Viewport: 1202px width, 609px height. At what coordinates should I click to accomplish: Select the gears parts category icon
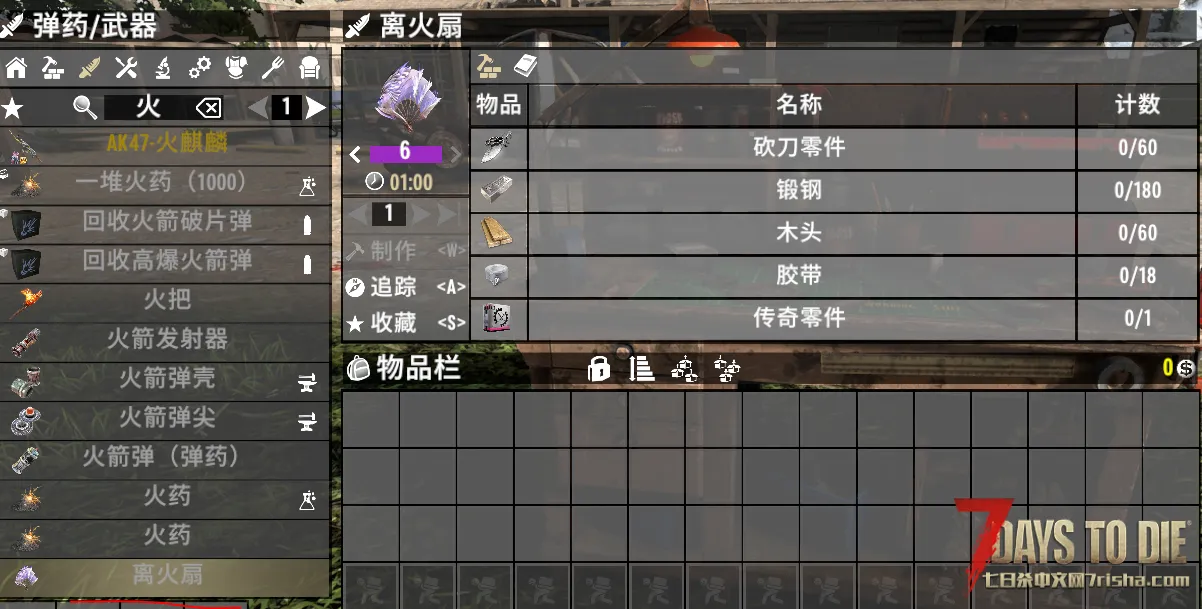tap(200, 68)
